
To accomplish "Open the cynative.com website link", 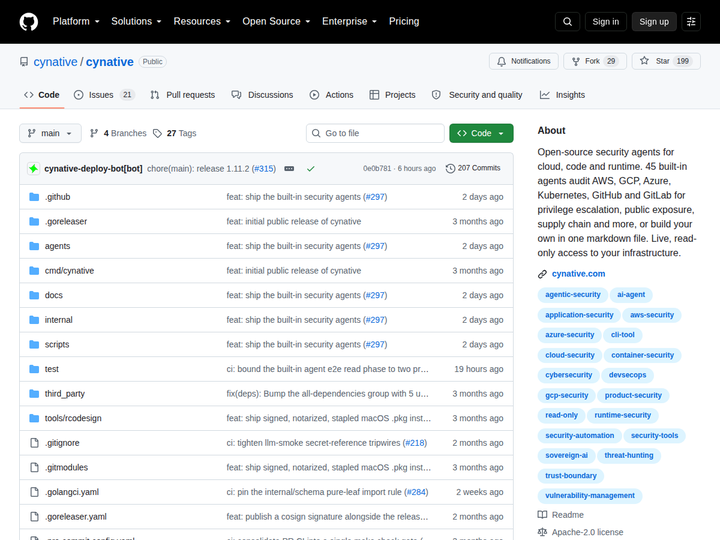I will click(578, 274).
